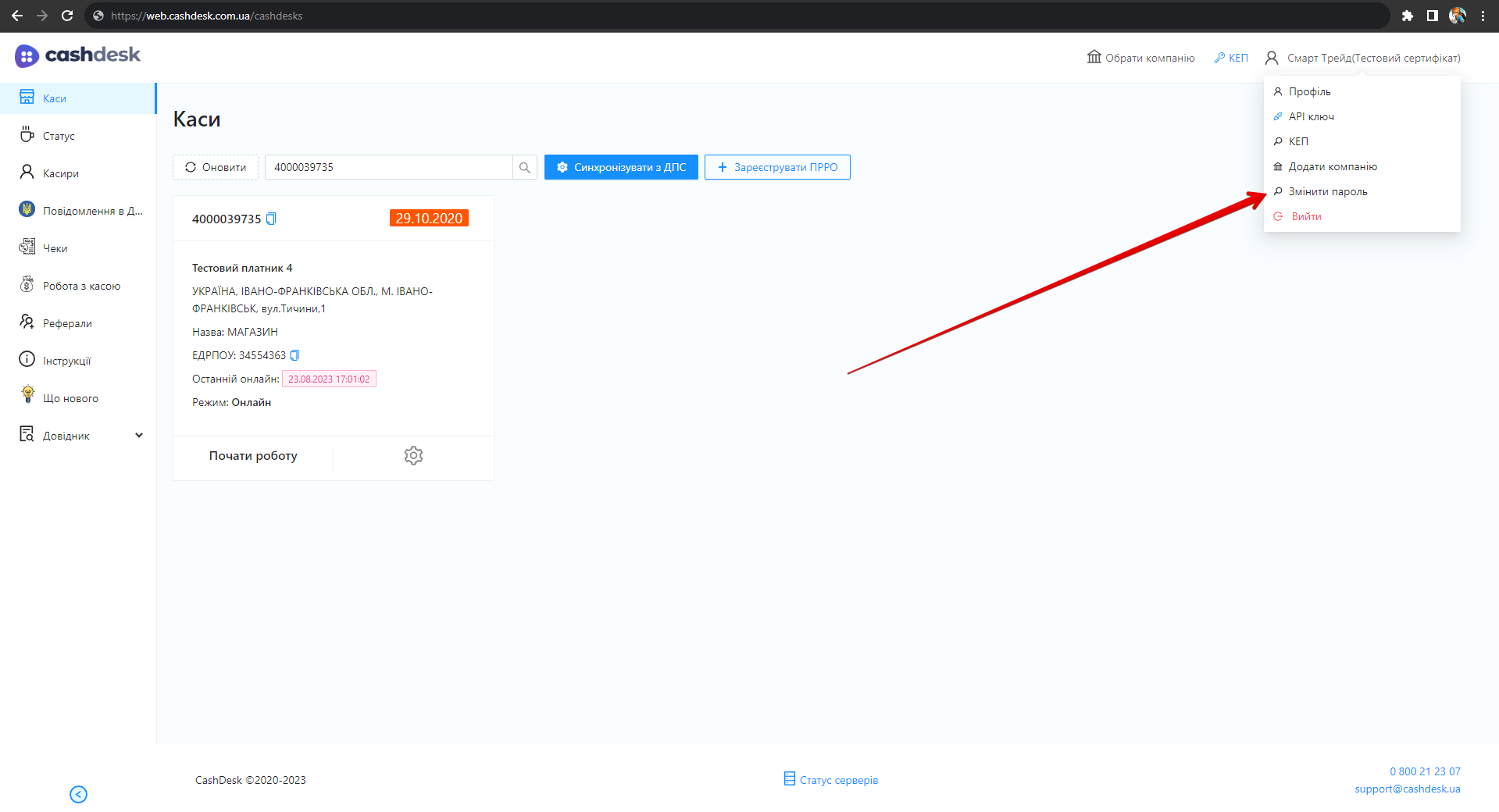Select Змінити пароль from user menu
1499x812 pixels.
click(x=1327, y=192)
